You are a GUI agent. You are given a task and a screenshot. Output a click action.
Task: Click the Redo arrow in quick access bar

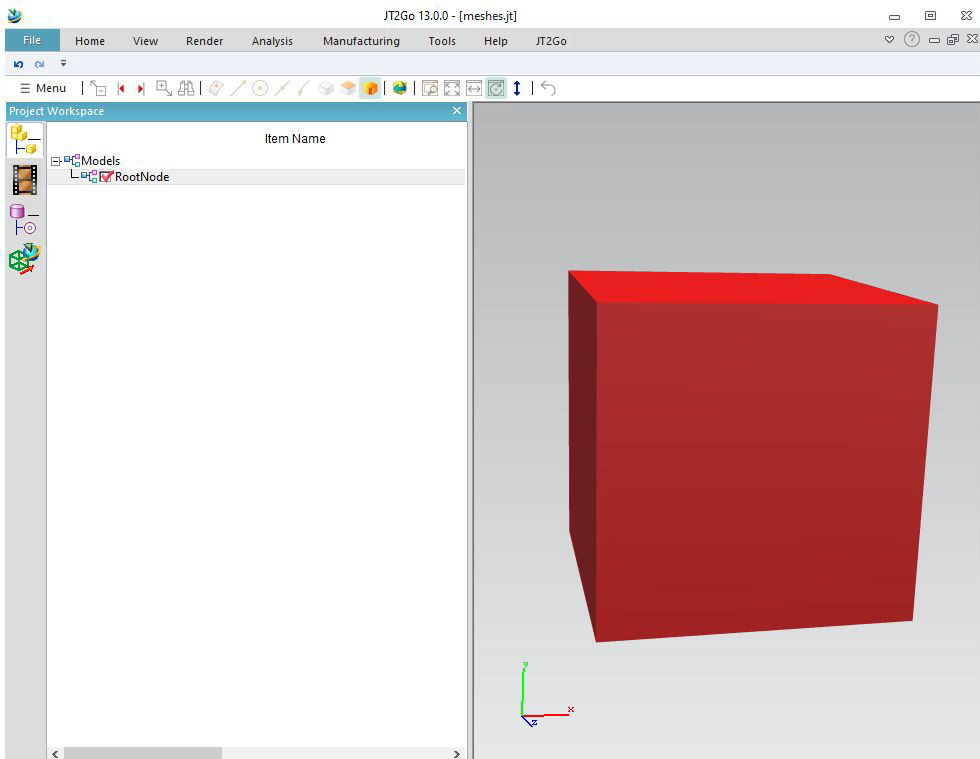(39, 64)
